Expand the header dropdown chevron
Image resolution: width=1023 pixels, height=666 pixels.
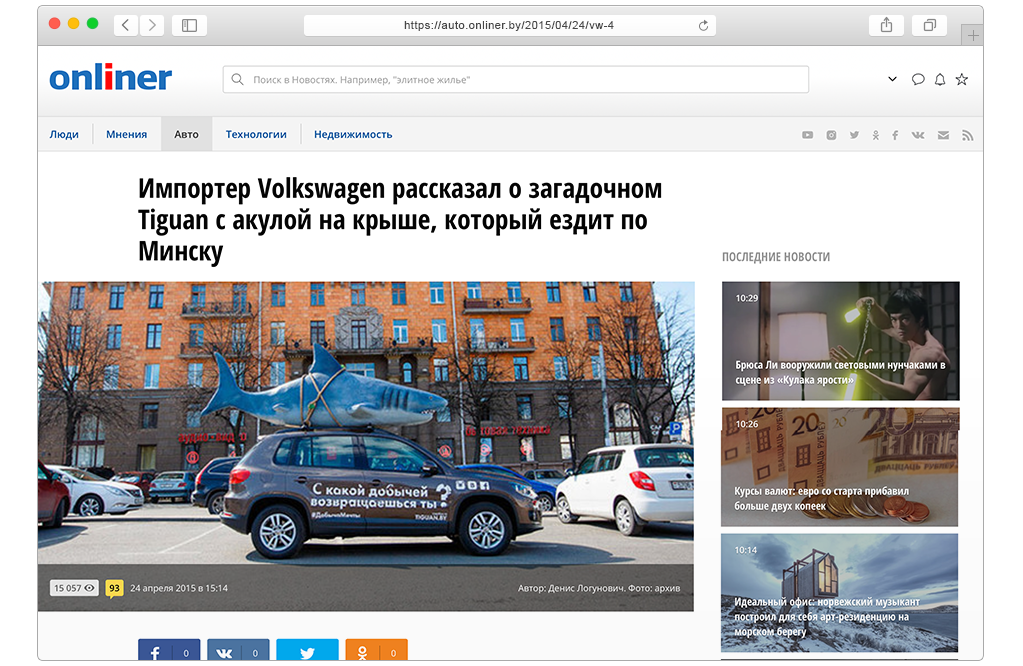[x=892, y=79]
